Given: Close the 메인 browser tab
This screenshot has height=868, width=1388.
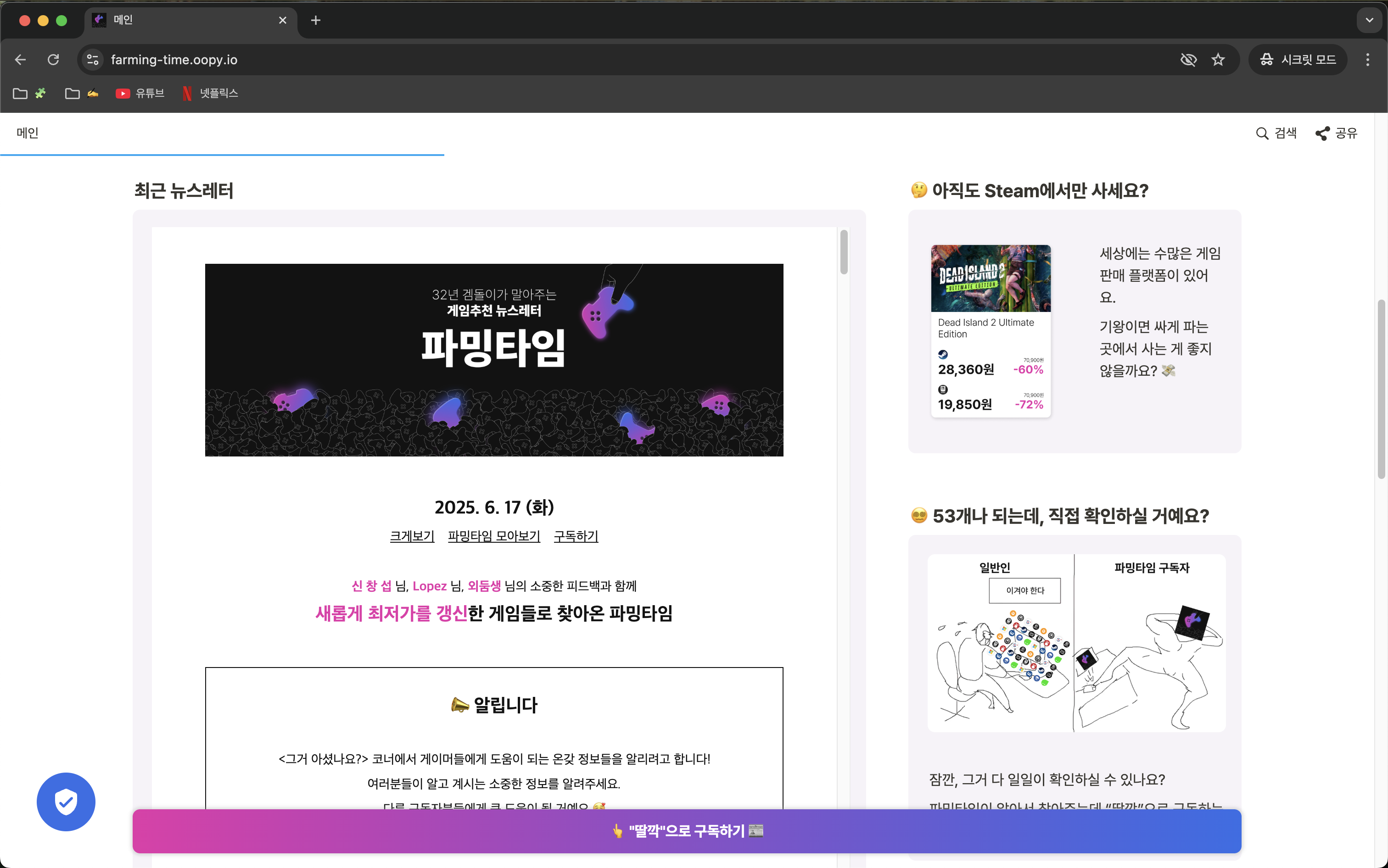Looking at the screenshot, I should [283, 20].
